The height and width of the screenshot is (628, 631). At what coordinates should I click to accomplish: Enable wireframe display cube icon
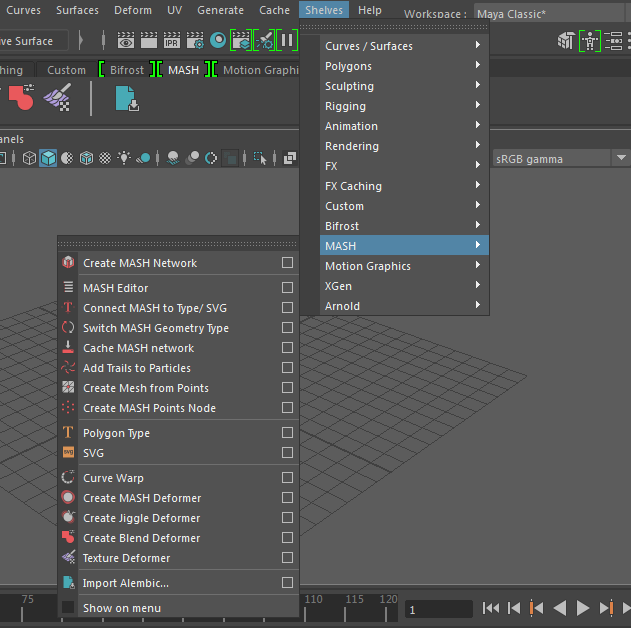pyautogui.click(x=29, y=158)
